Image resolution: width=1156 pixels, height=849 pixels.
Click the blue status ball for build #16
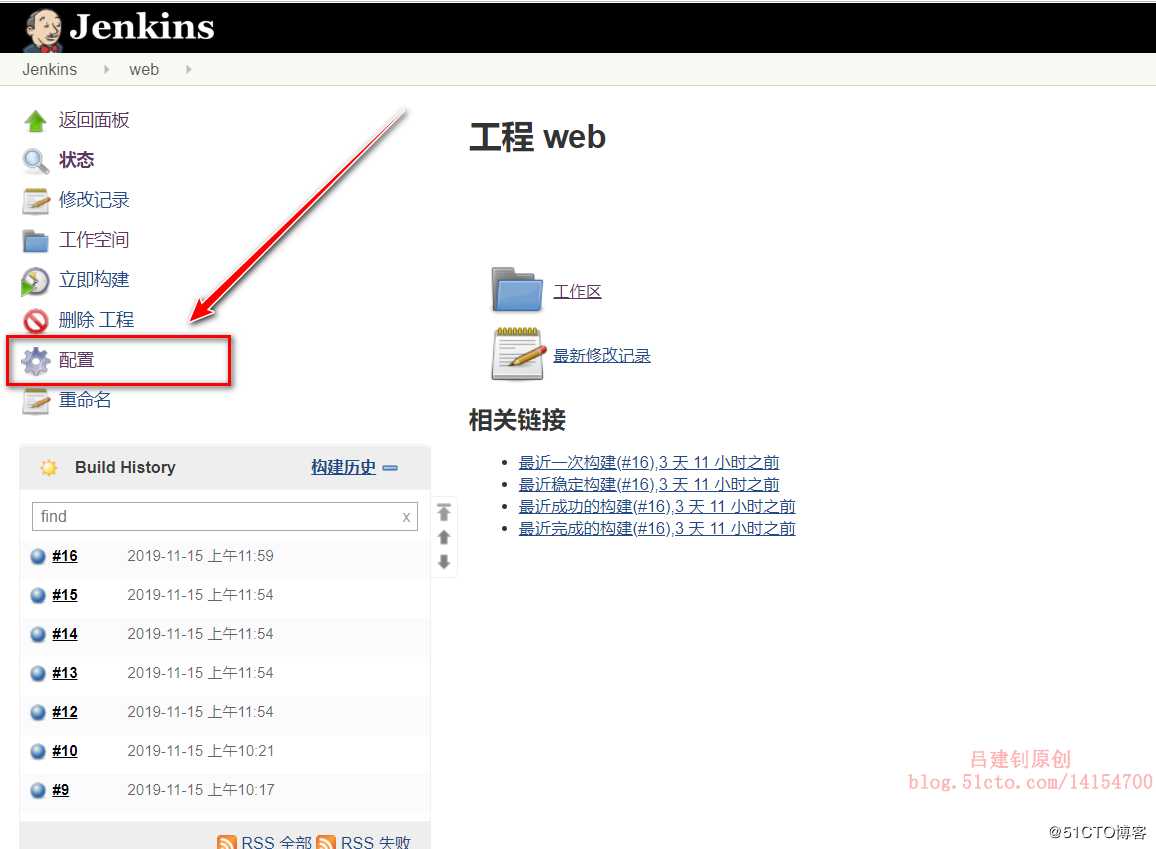[x=38, y=556]
